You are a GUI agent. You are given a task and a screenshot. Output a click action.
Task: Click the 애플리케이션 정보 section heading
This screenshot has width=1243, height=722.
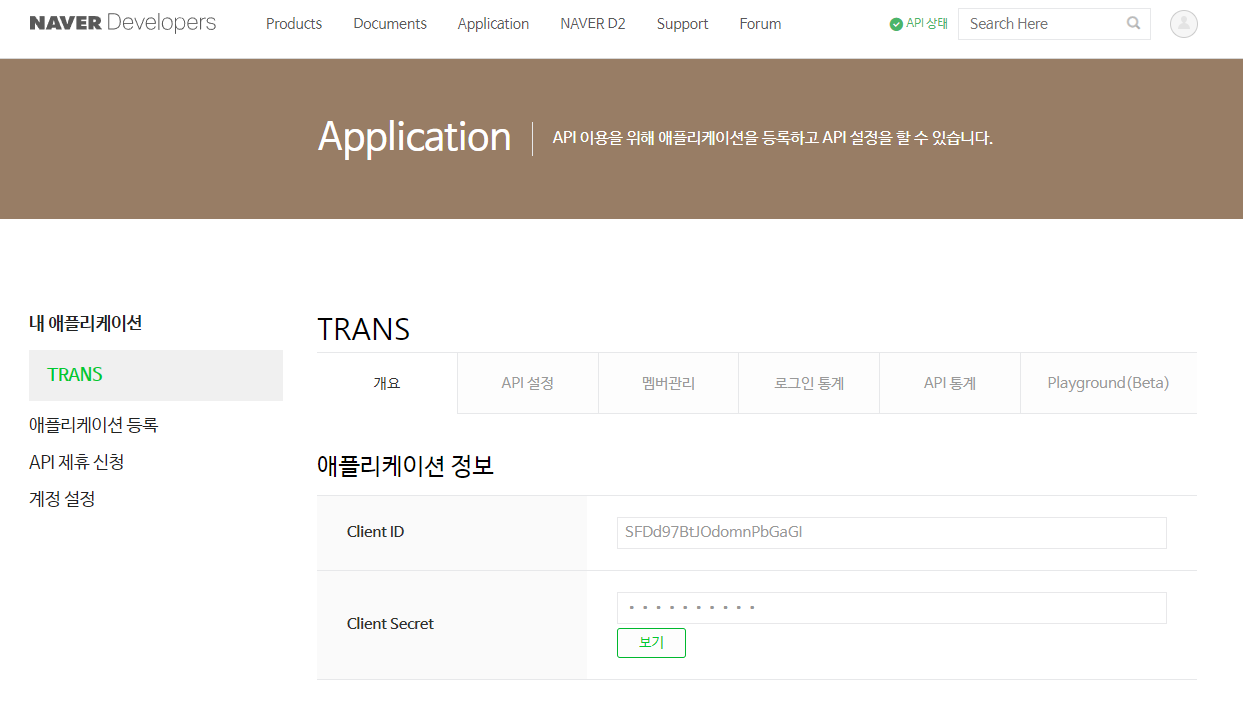point(405,465)
